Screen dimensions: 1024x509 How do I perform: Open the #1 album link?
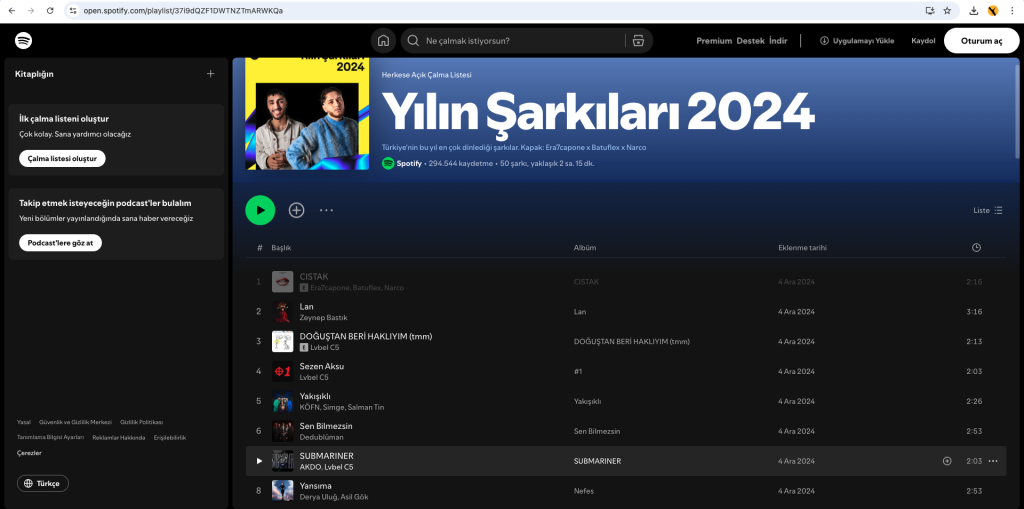point(578,371)
